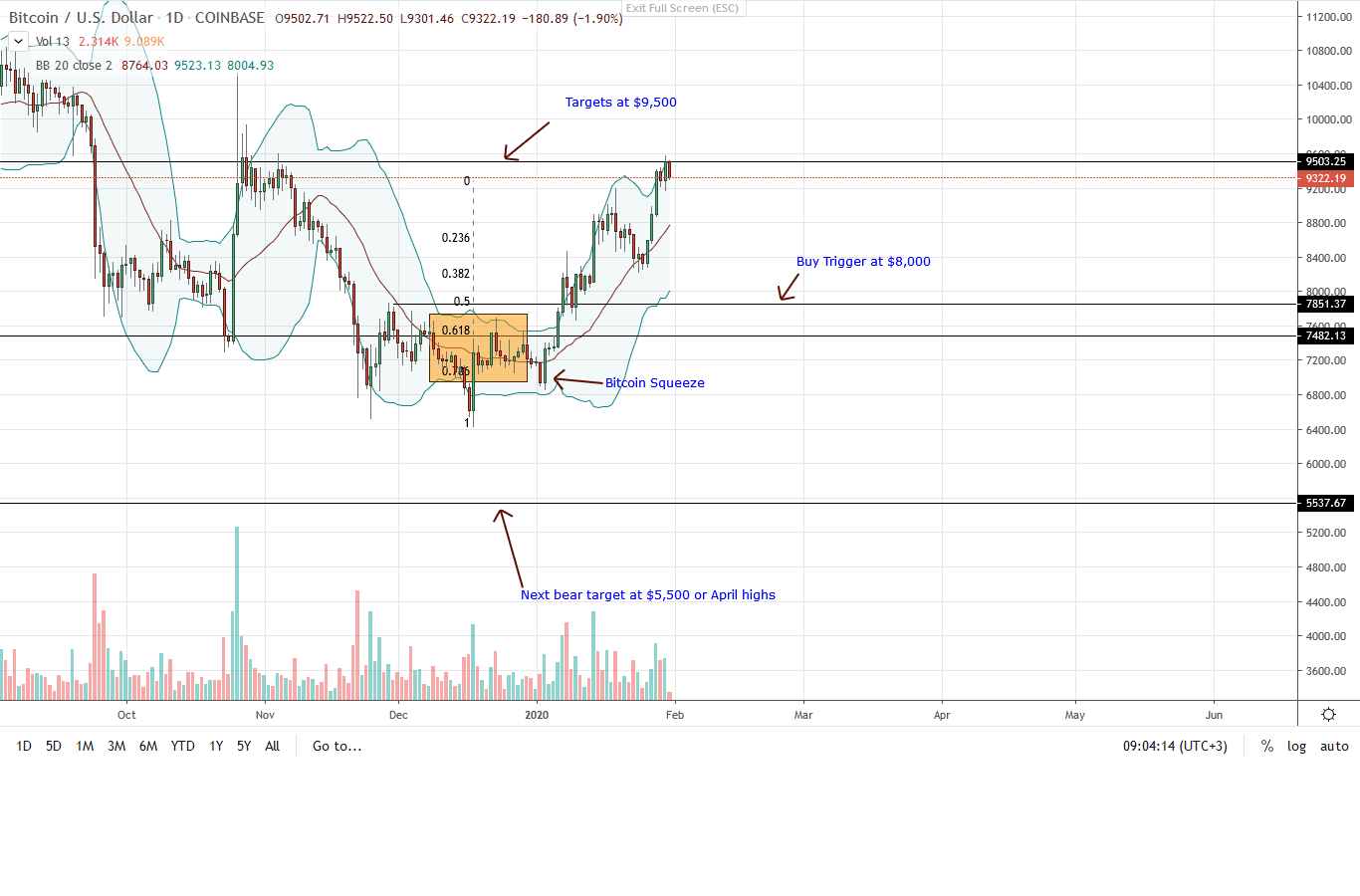This screenshot has height=896, width=1360.
Task: Click the Dec label on time axis
Action: (398, 715)
